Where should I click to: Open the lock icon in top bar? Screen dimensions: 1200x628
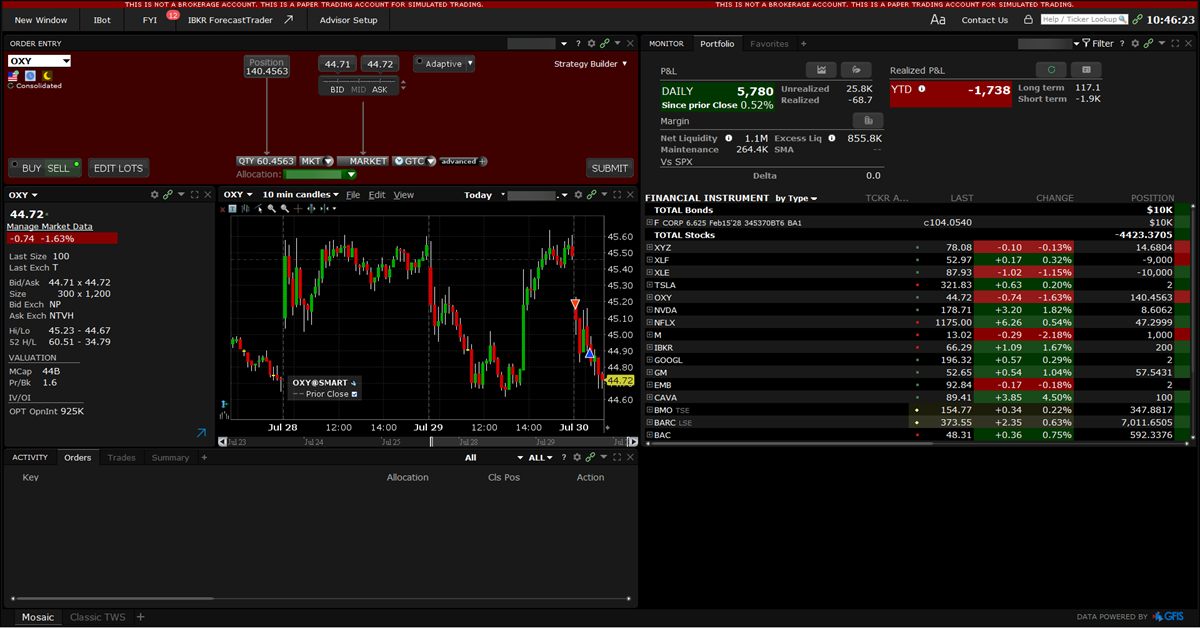(1028, 20)
